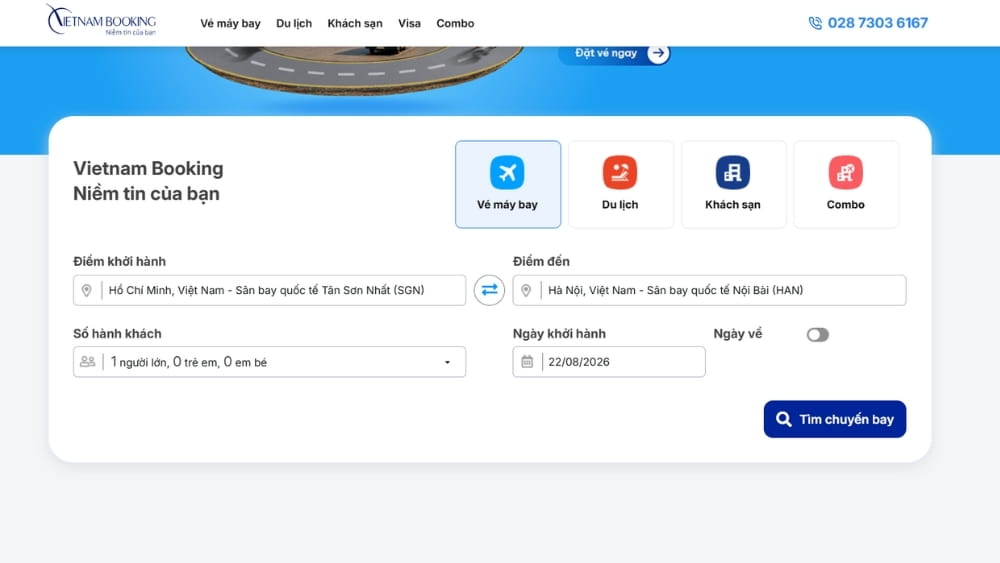
Task: Swap departure and destination airports
Action: [489, 290]
